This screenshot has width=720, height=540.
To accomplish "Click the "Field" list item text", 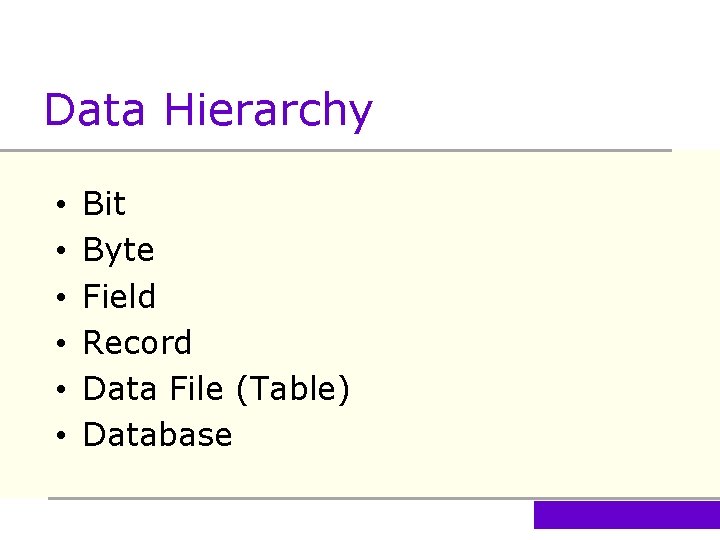I will 119,296.
